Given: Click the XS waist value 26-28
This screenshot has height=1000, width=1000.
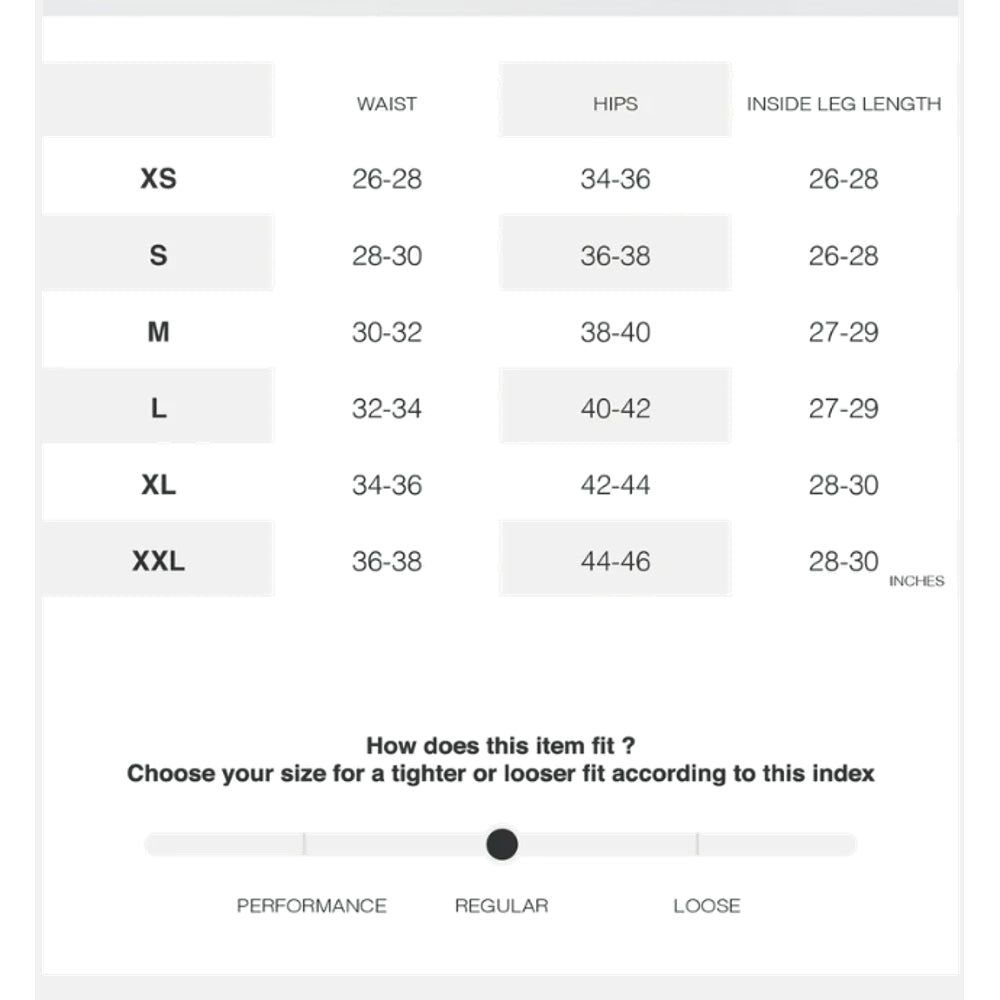Looking at the screenshot, I should pos(387,179).
